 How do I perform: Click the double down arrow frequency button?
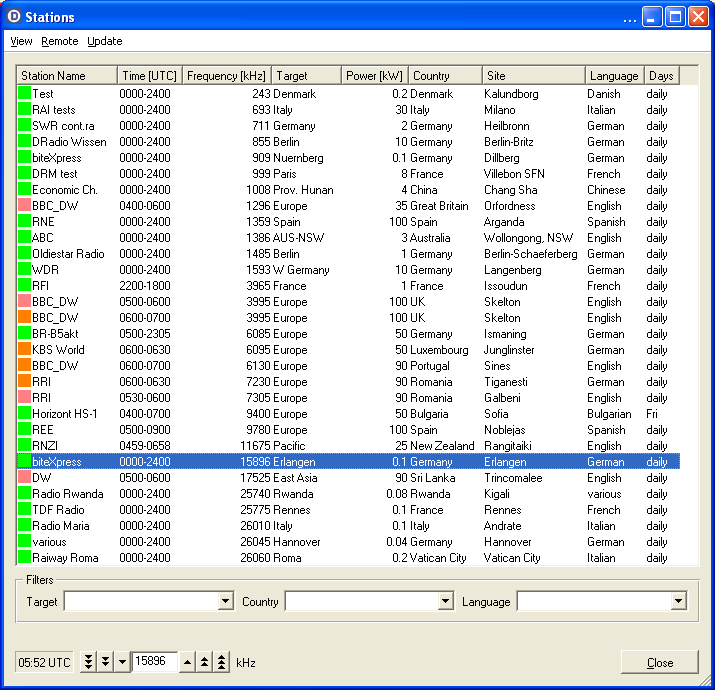106,662
